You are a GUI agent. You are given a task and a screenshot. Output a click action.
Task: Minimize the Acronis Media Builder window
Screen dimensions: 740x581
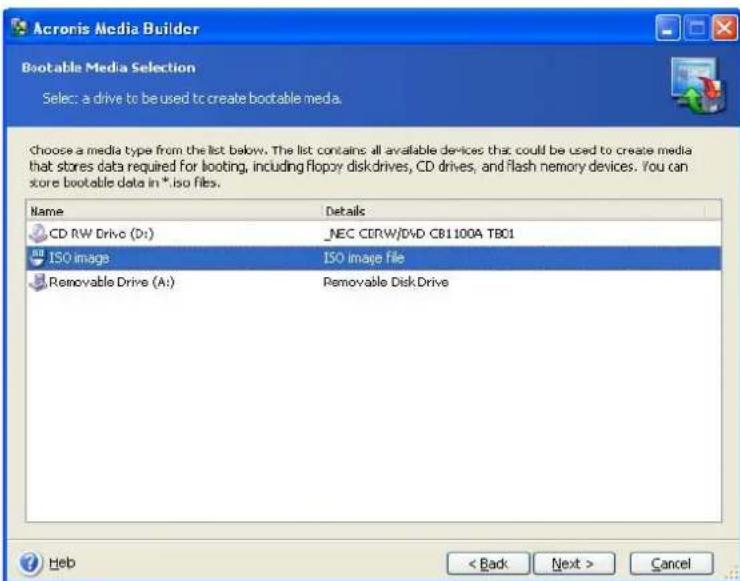(668, 28)
